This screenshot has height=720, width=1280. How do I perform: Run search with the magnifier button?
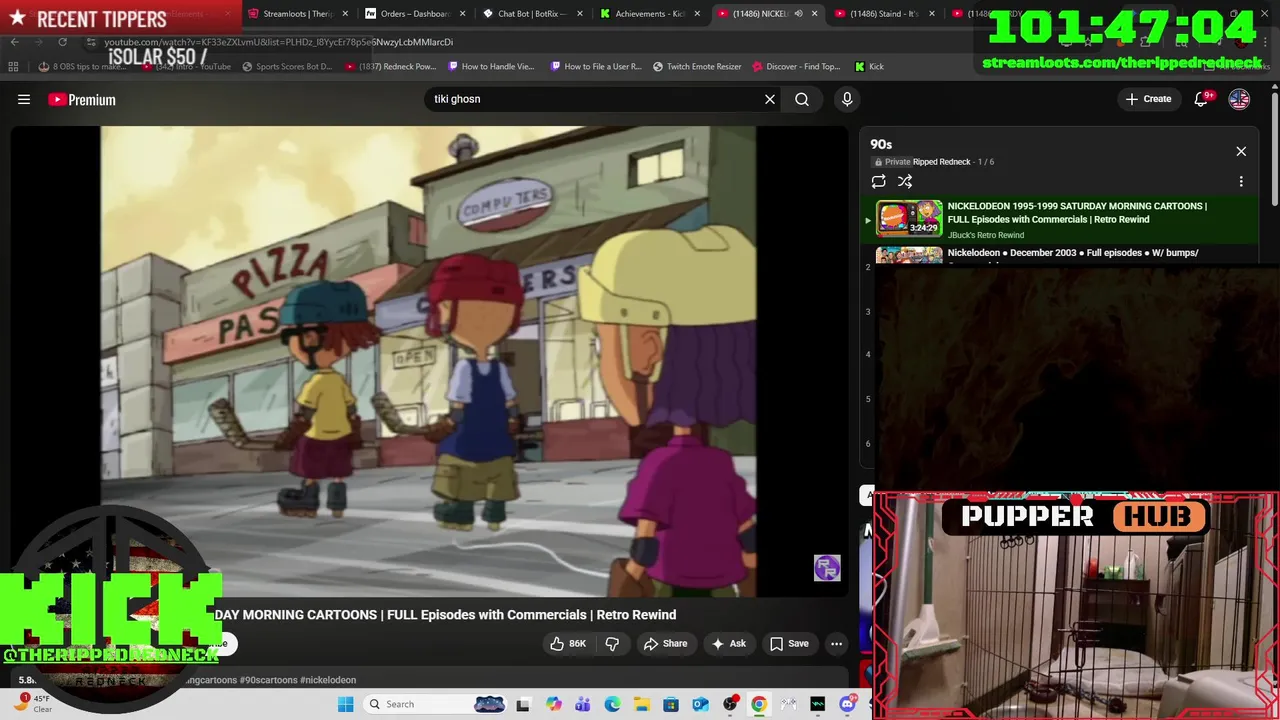(x=802, y=99)
